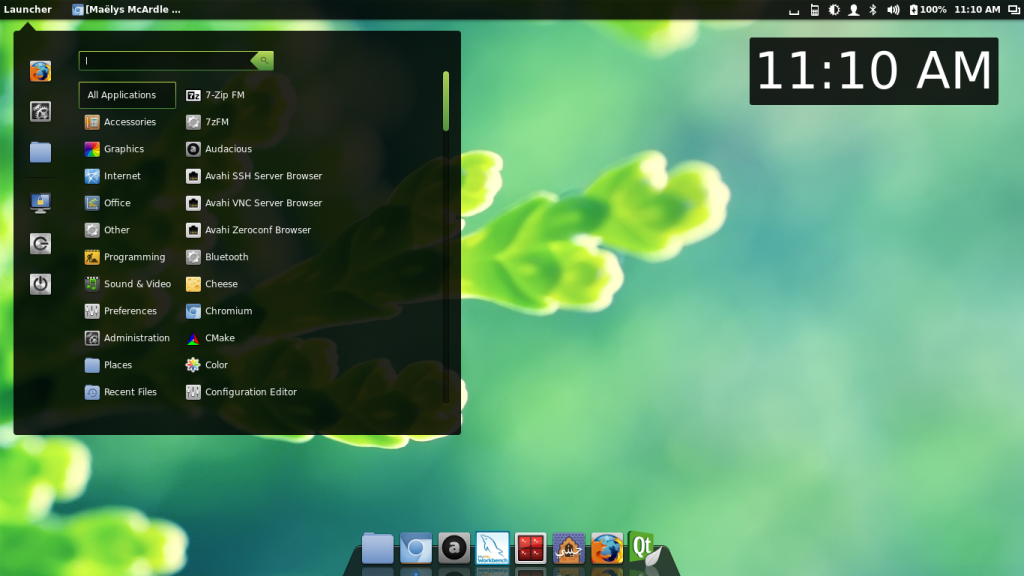This screenshot has width=1024, height=576.
Task: Open the Sound & Video category
Action: (137, 284)
